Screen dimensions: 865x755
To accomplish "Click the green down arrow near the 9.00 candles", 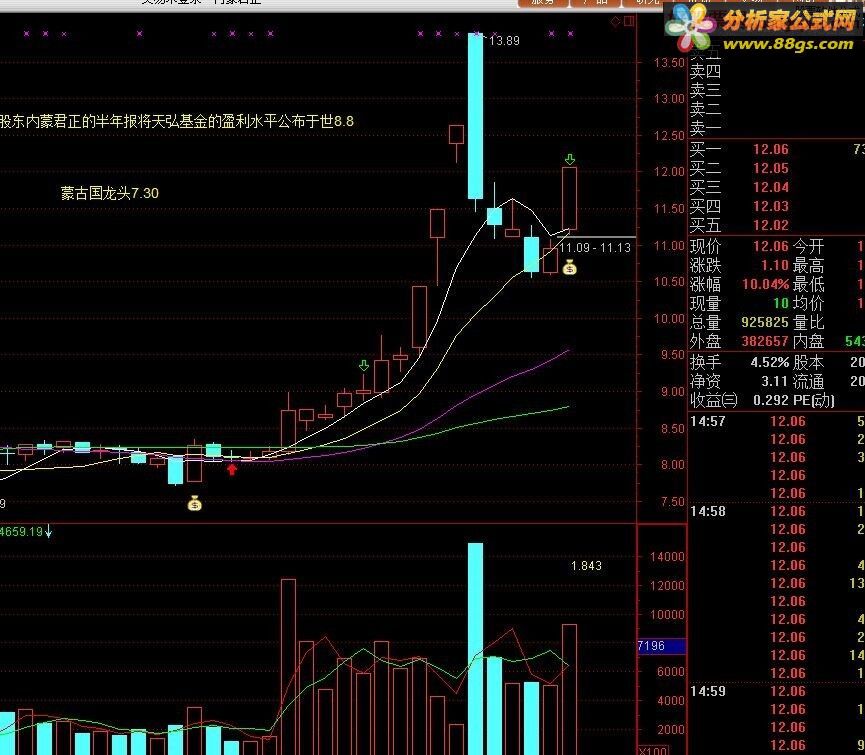I will 364,365.
